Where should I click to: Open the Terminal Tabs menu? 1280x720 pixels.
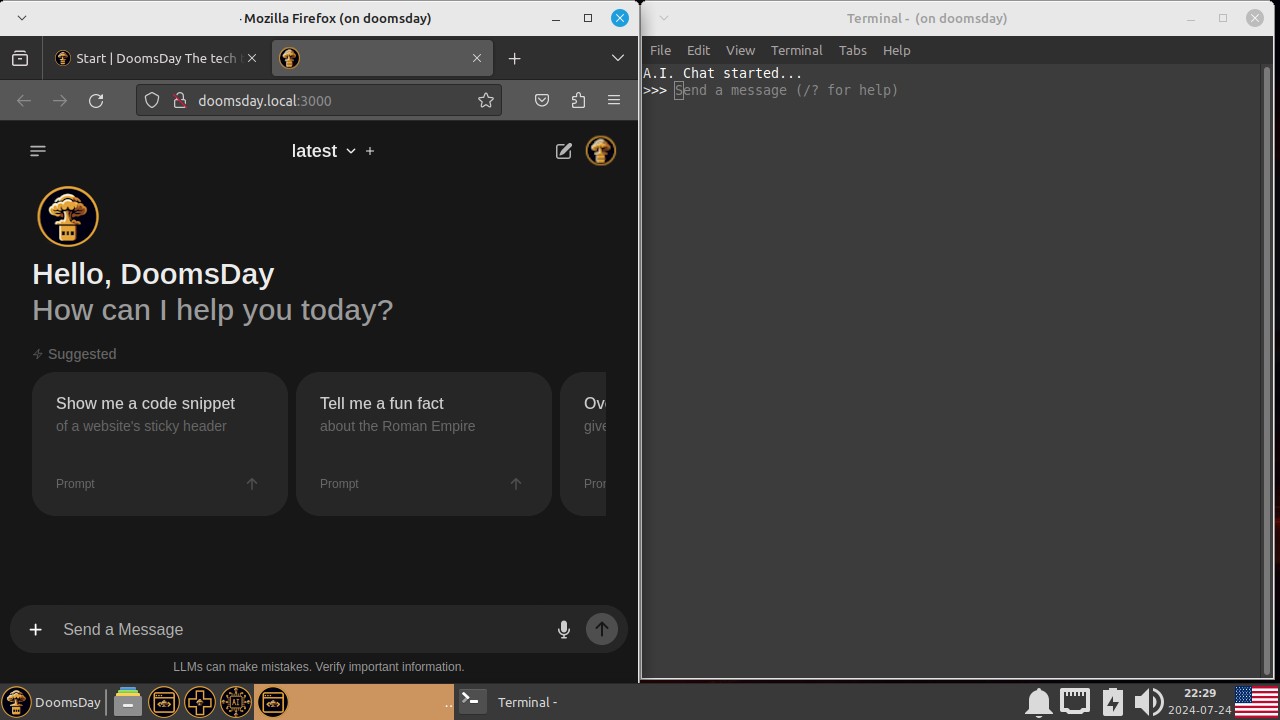[x=852, y=50]
